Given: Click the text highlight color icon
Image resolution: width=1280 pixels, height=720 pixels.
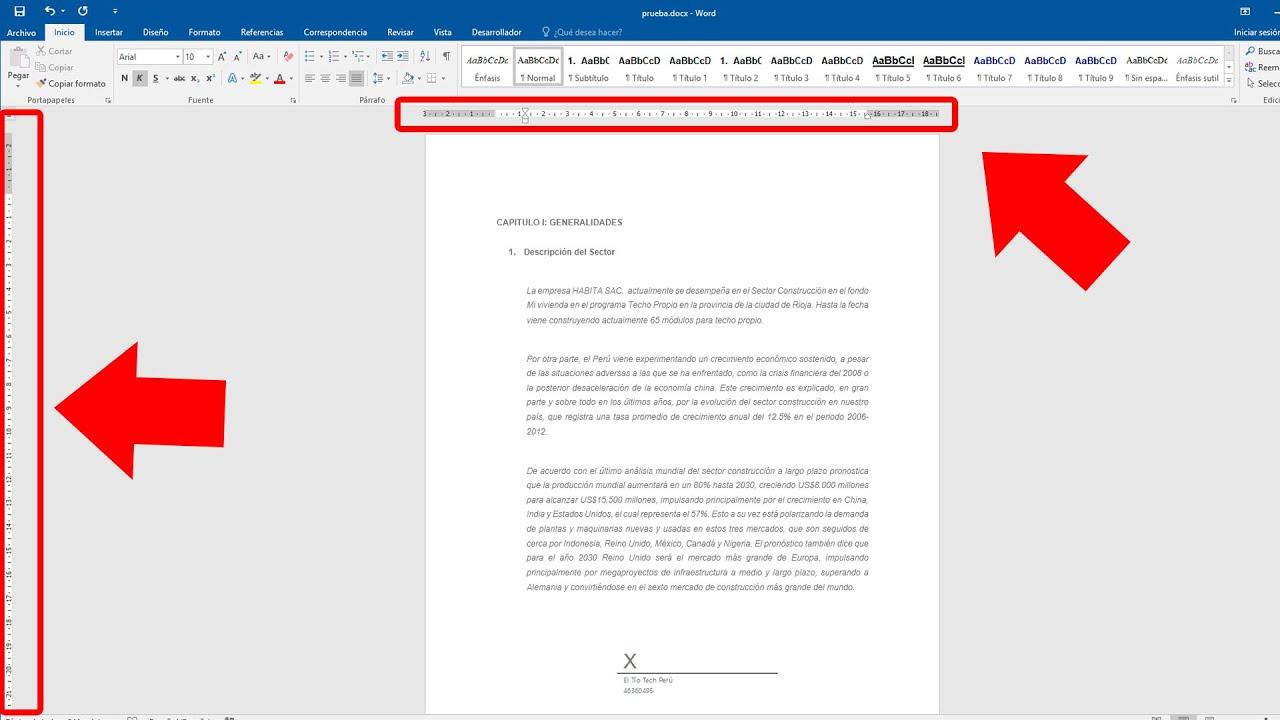Looking at the screenshot, I should tap(256, 77).
